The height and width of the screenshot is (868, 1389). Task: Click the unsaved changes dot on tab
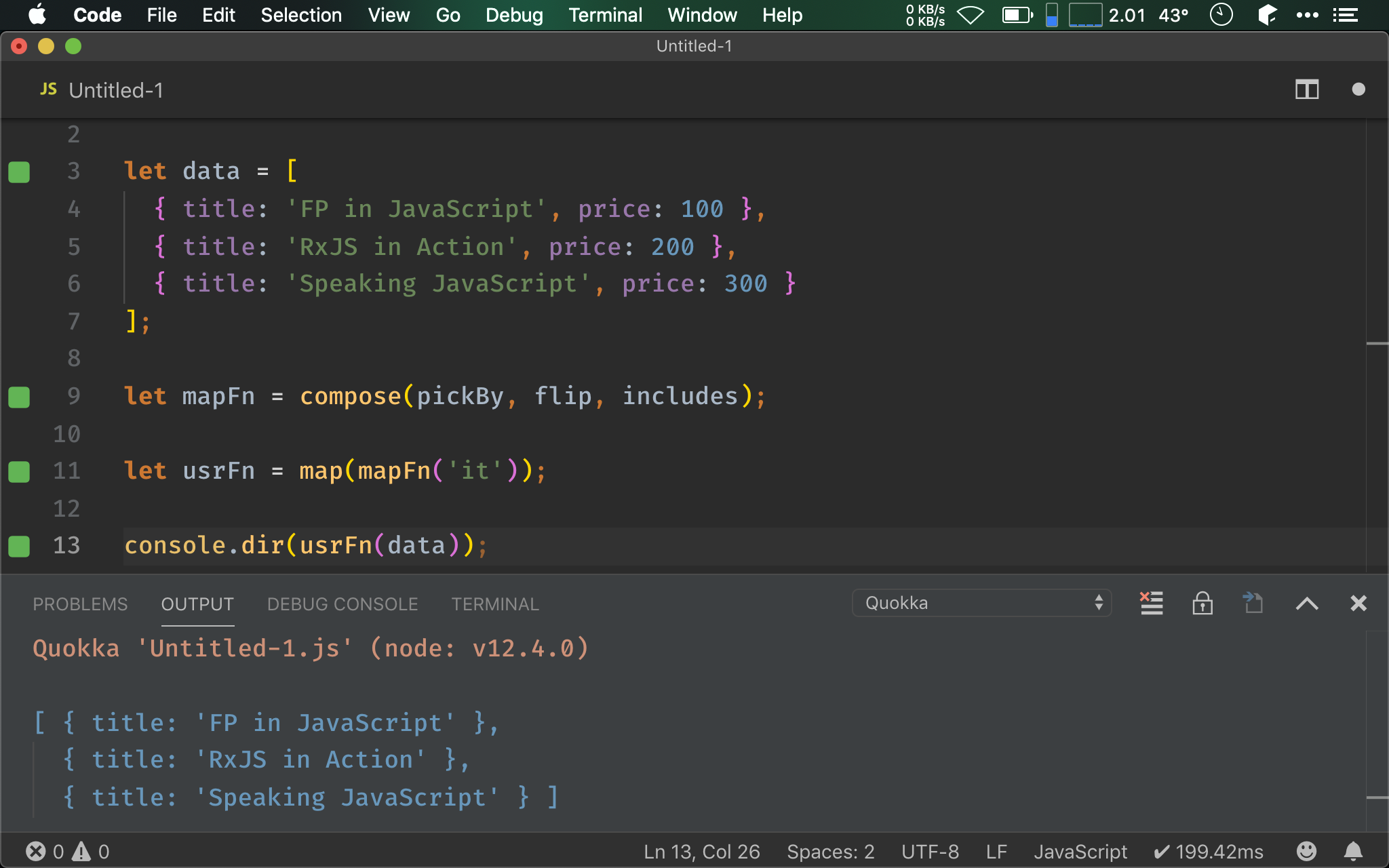(x=1358, y=90)
